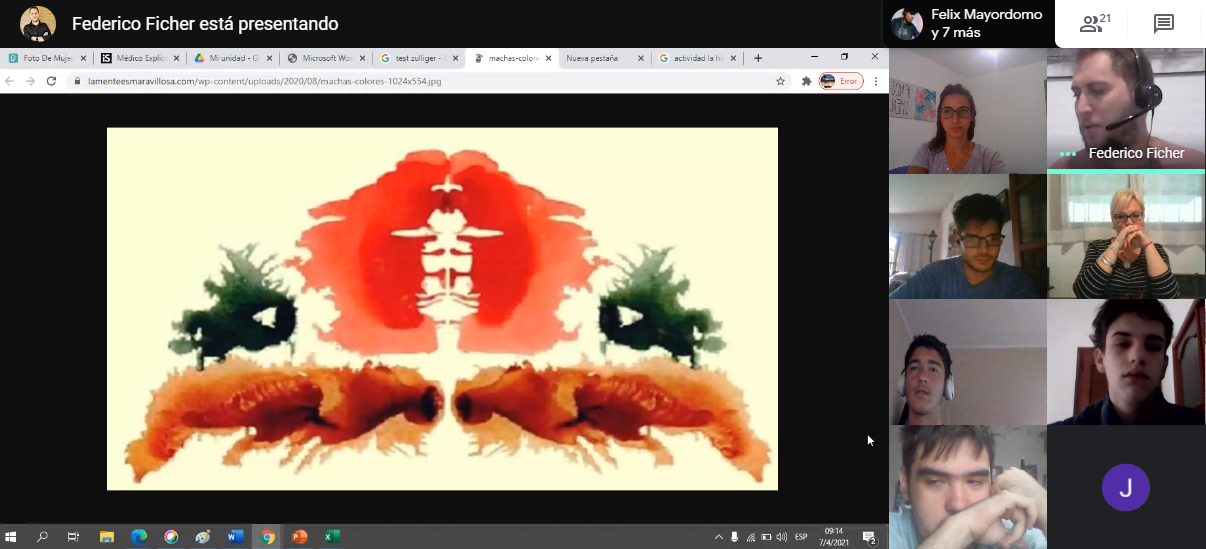
Task: Switch to the 'Médico Explic' tab
Action: 138,58
